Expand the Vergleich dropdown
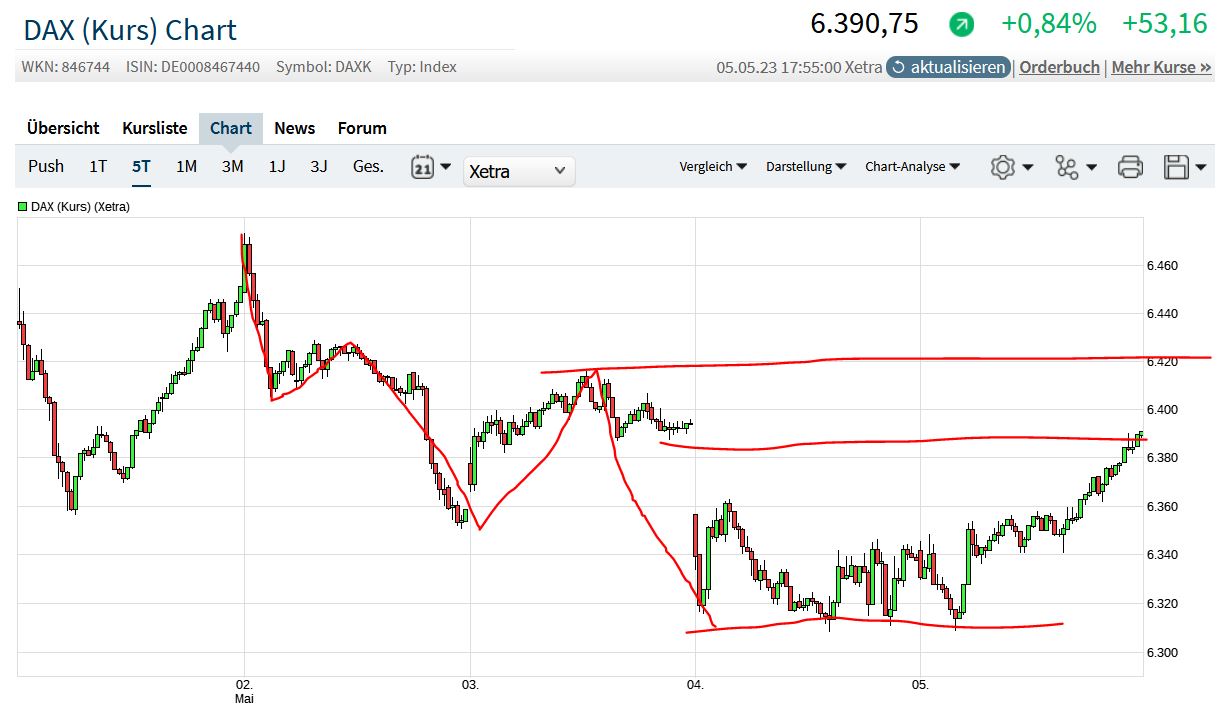This screenshot has height=704, width=1229. coord(712,167)
